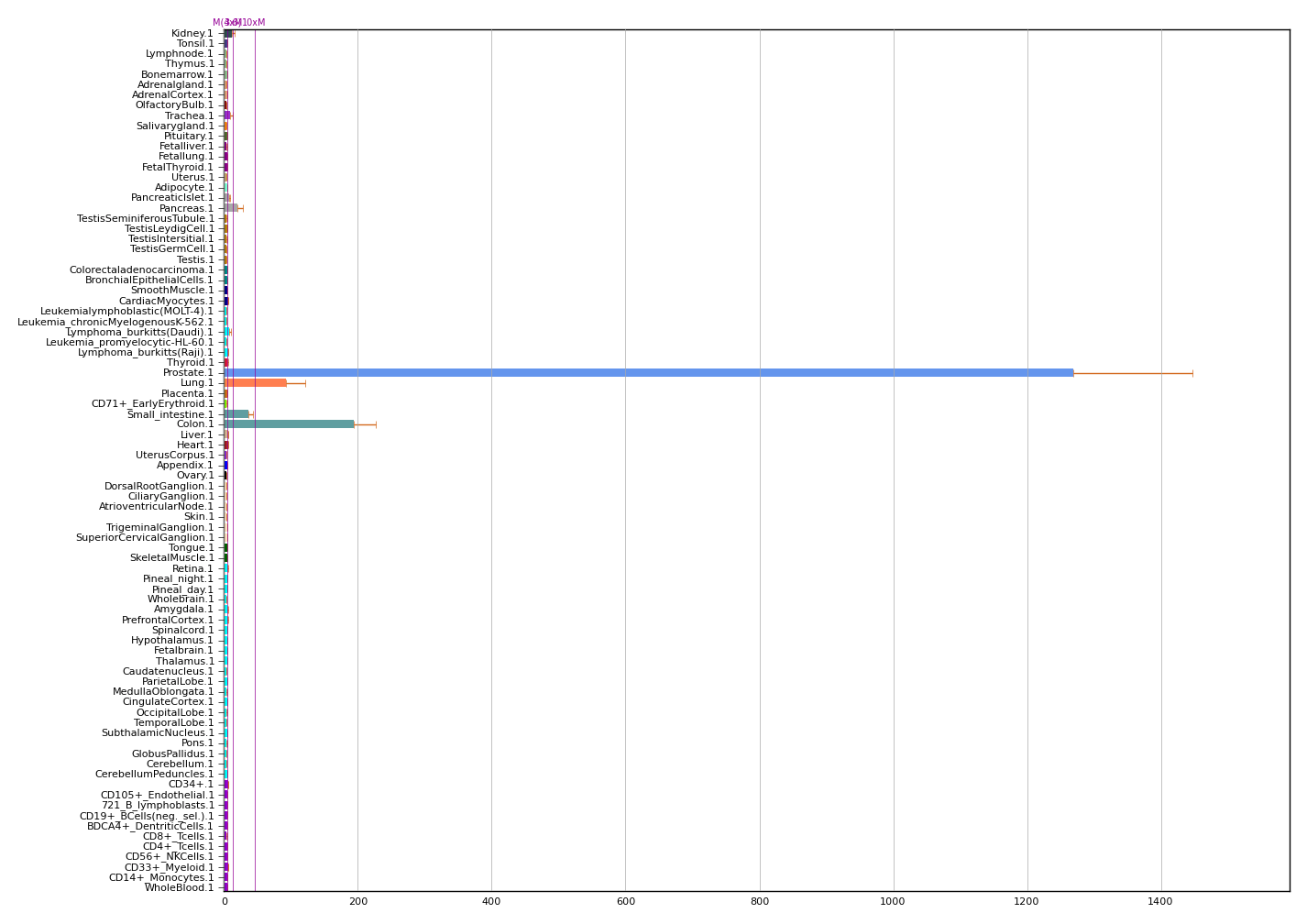1307x924 pixels.
Task: Click the Colorectaladenocarcinoma.1 label
Action: click(x=141, y=270)
